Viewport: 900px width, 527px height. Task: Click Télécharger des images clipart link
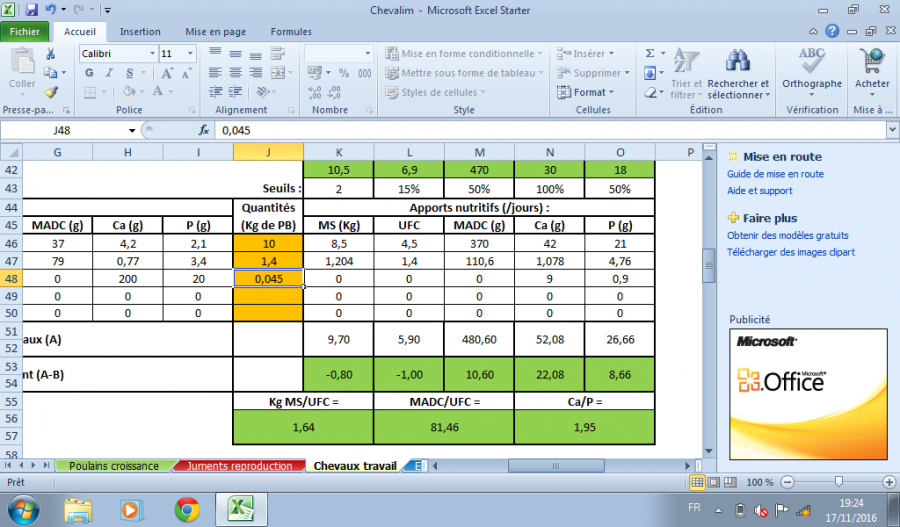[x=790, y=252]
